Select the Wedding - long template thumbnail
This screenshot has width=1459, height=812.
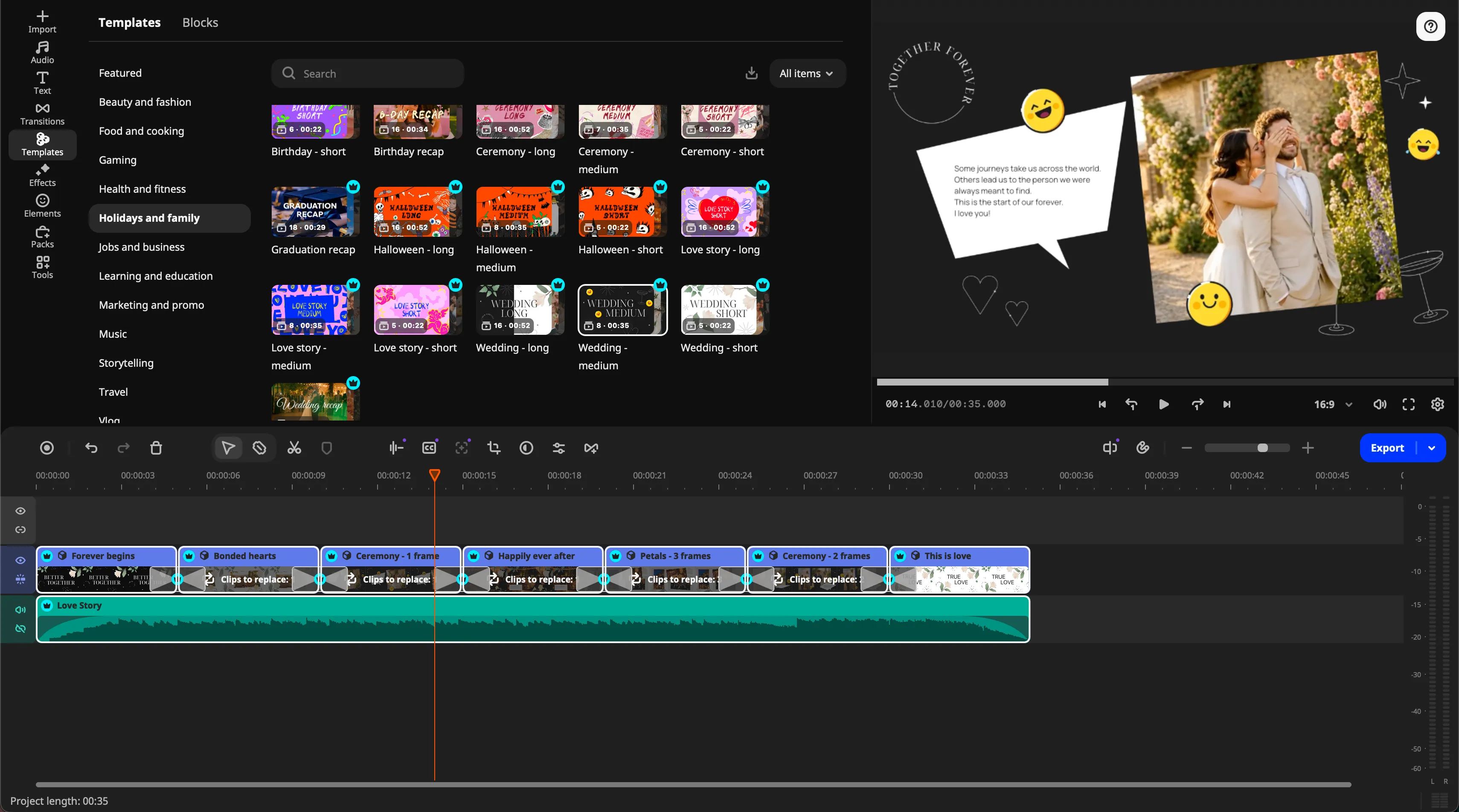coord(519,309)
